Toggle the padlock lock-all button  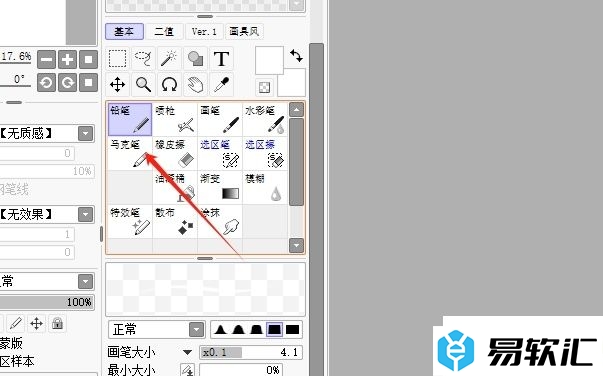point(57,323)
